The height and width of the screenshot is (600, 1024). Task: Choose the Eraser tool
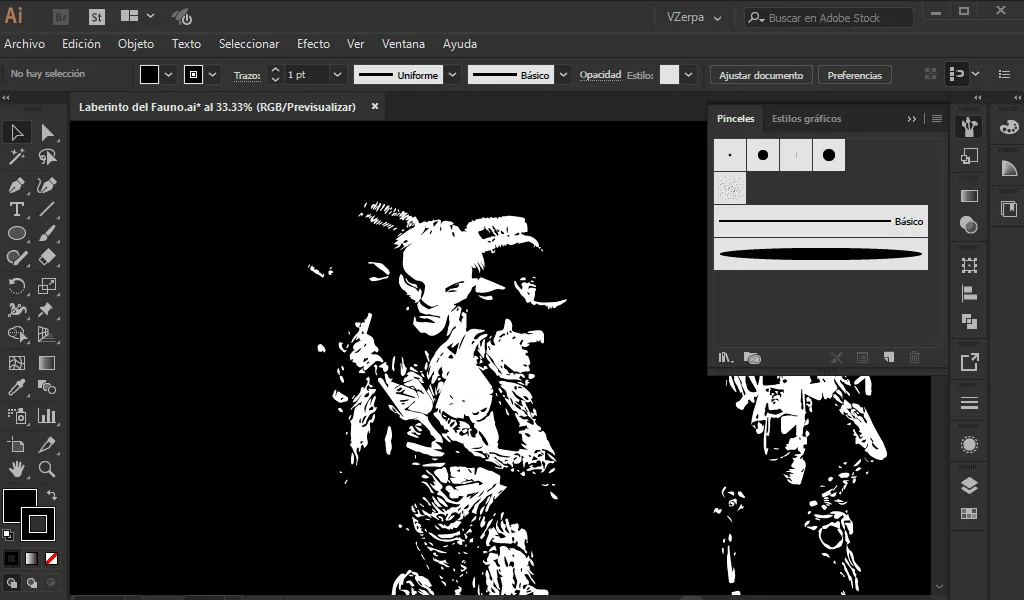point(47,258)
